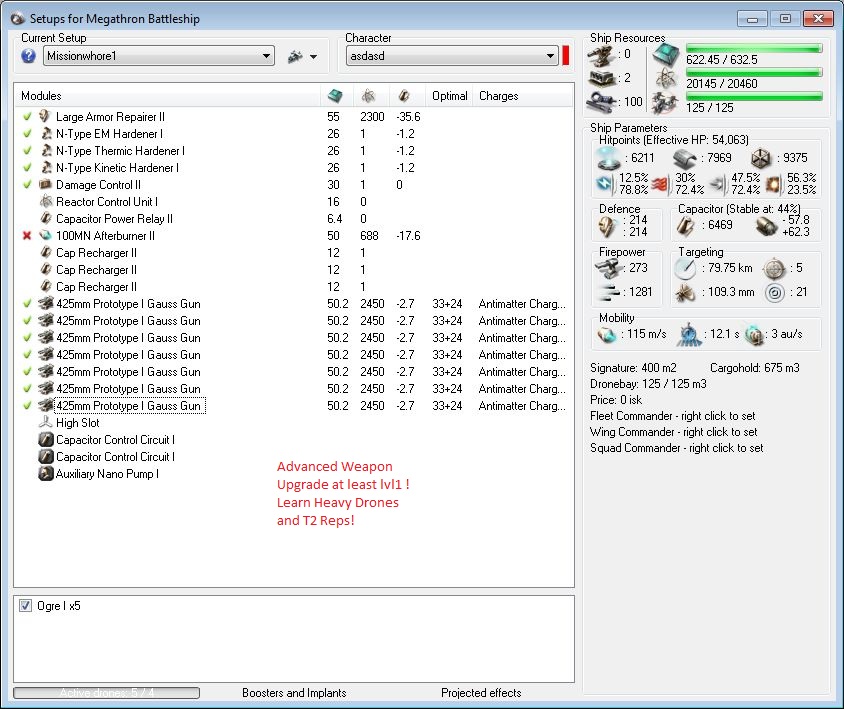Open the Missionwhore1 setup dropdown
This screenshot has height=709, width=844.
click(159, 56)
